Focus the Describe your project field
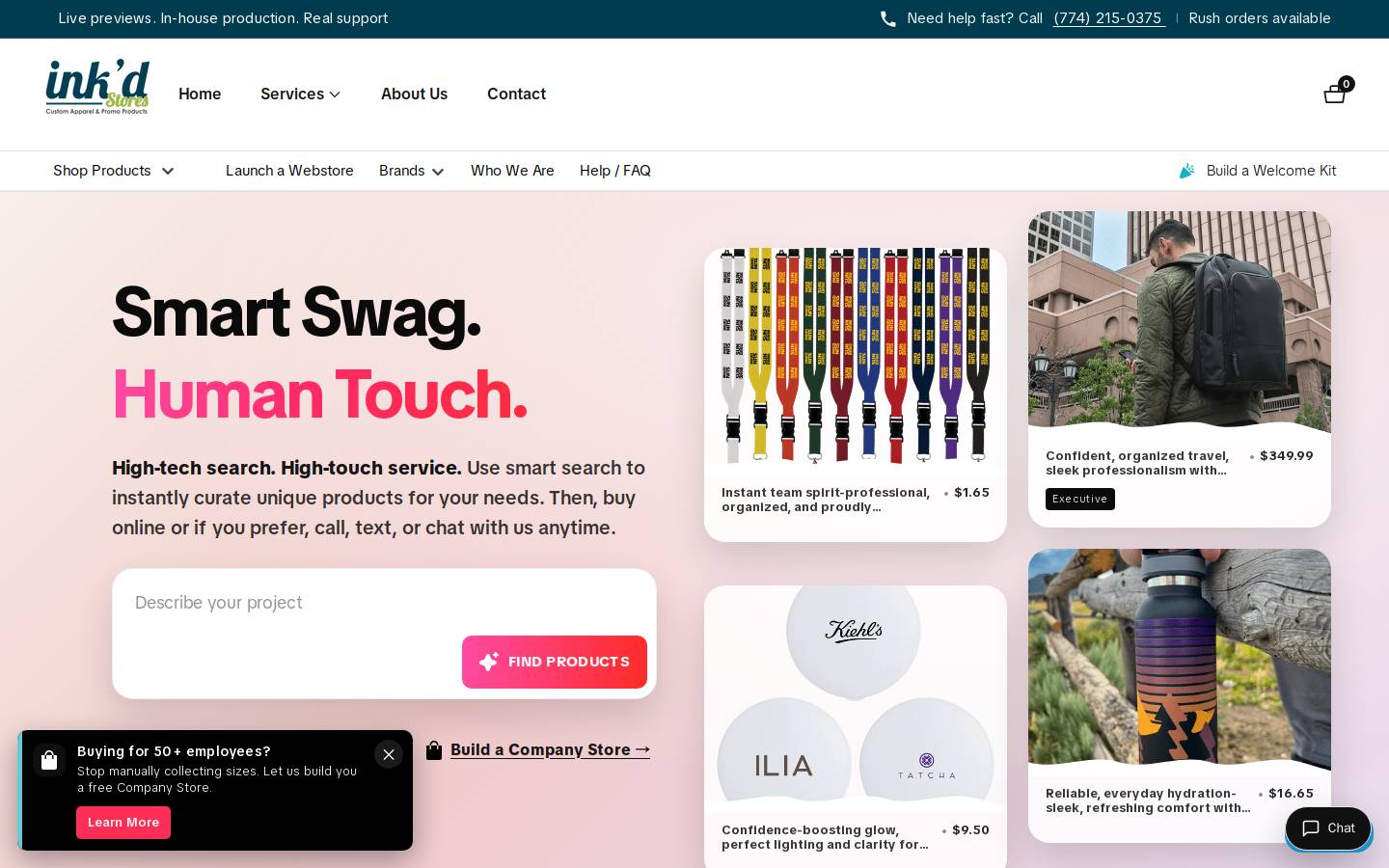 point(384,634)
